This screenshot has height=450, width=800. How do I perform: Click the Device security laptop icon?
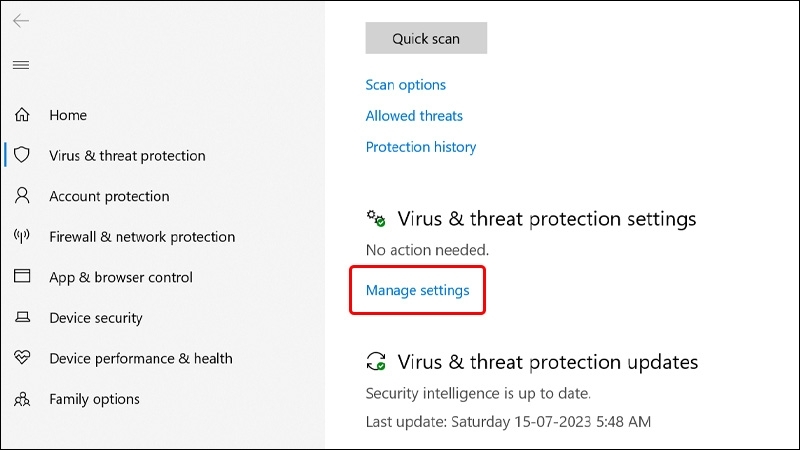tap(22, 318)
